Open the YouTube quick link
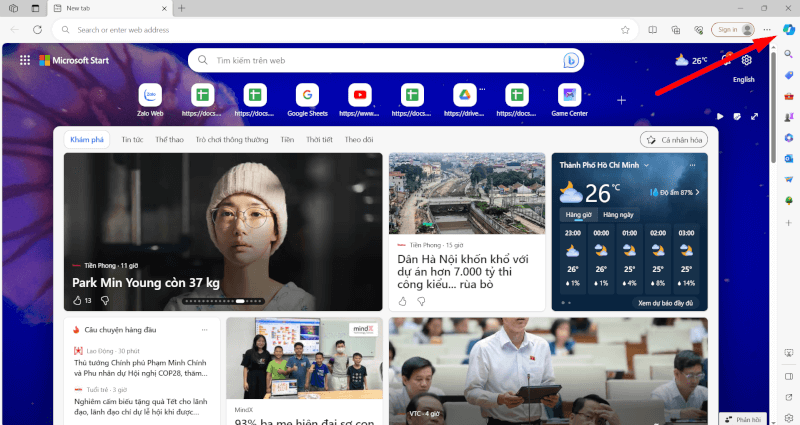The height and width of the screenshot is (425, 800). pyautogui.click(x=359, y=96)
